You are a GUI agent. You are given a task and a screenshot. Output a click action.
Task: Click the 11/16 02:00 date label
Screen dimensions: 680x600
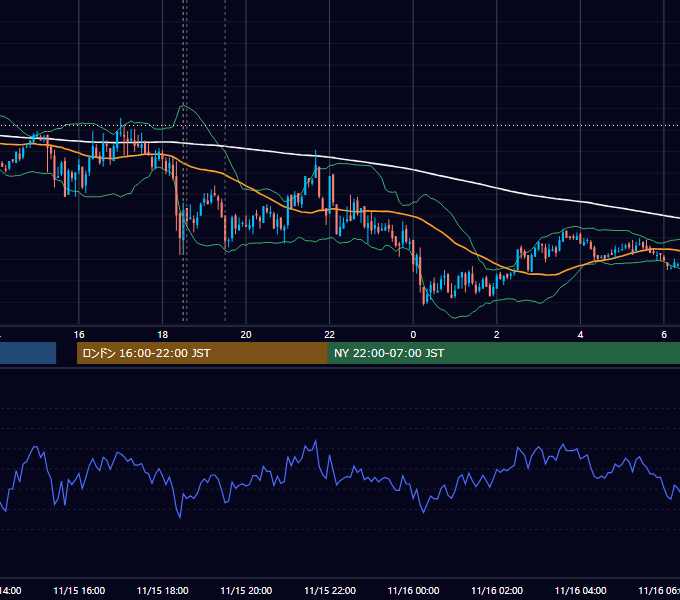[497, 590]
